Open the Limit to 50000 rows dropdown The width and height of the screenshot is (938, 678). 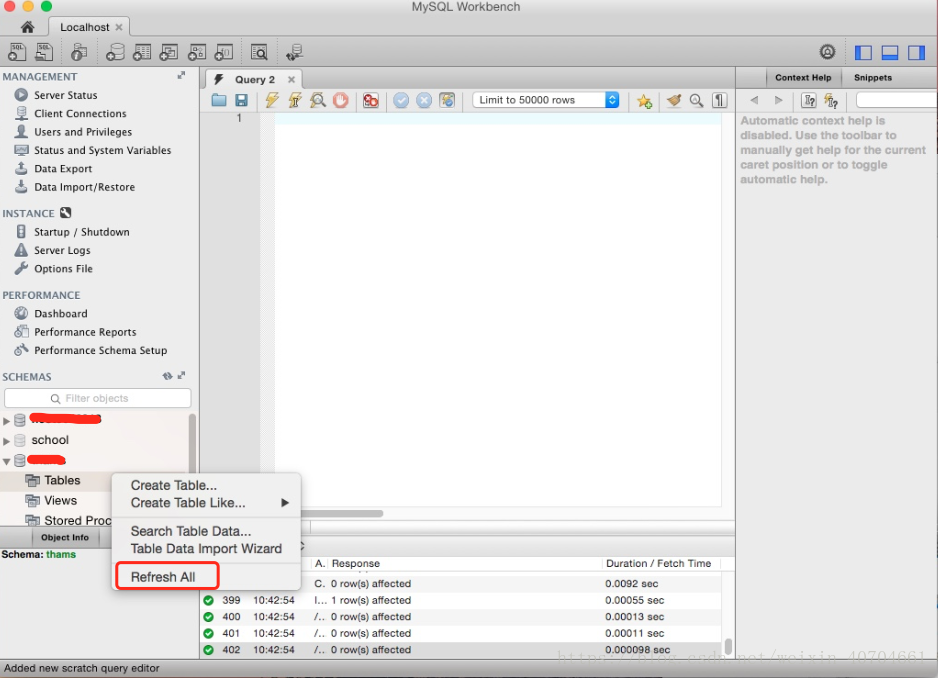pyautogui.click(x=546, y=100)
